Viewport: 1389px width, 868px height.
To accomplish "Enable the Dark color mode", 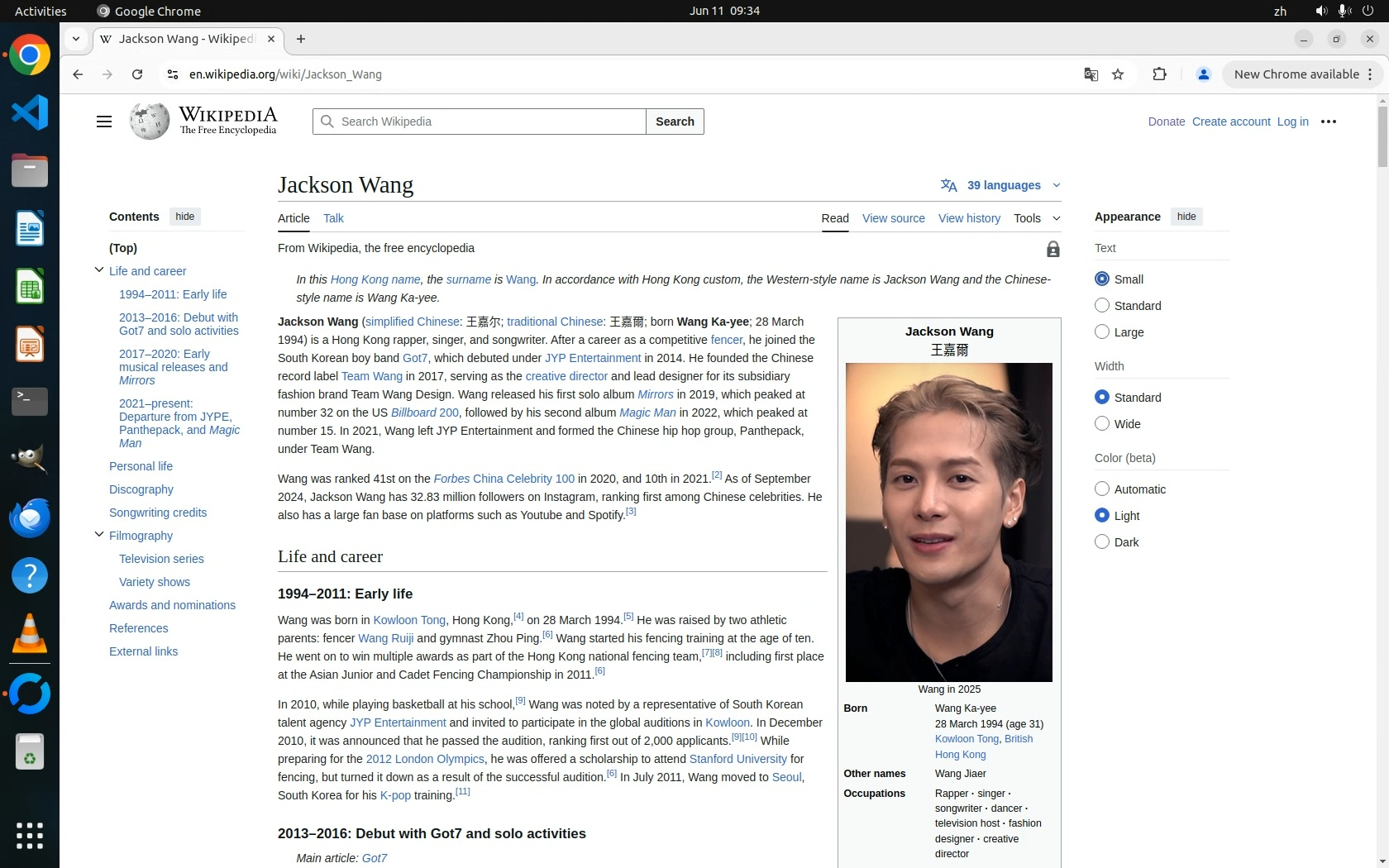I will click(x=1101, y=541).
